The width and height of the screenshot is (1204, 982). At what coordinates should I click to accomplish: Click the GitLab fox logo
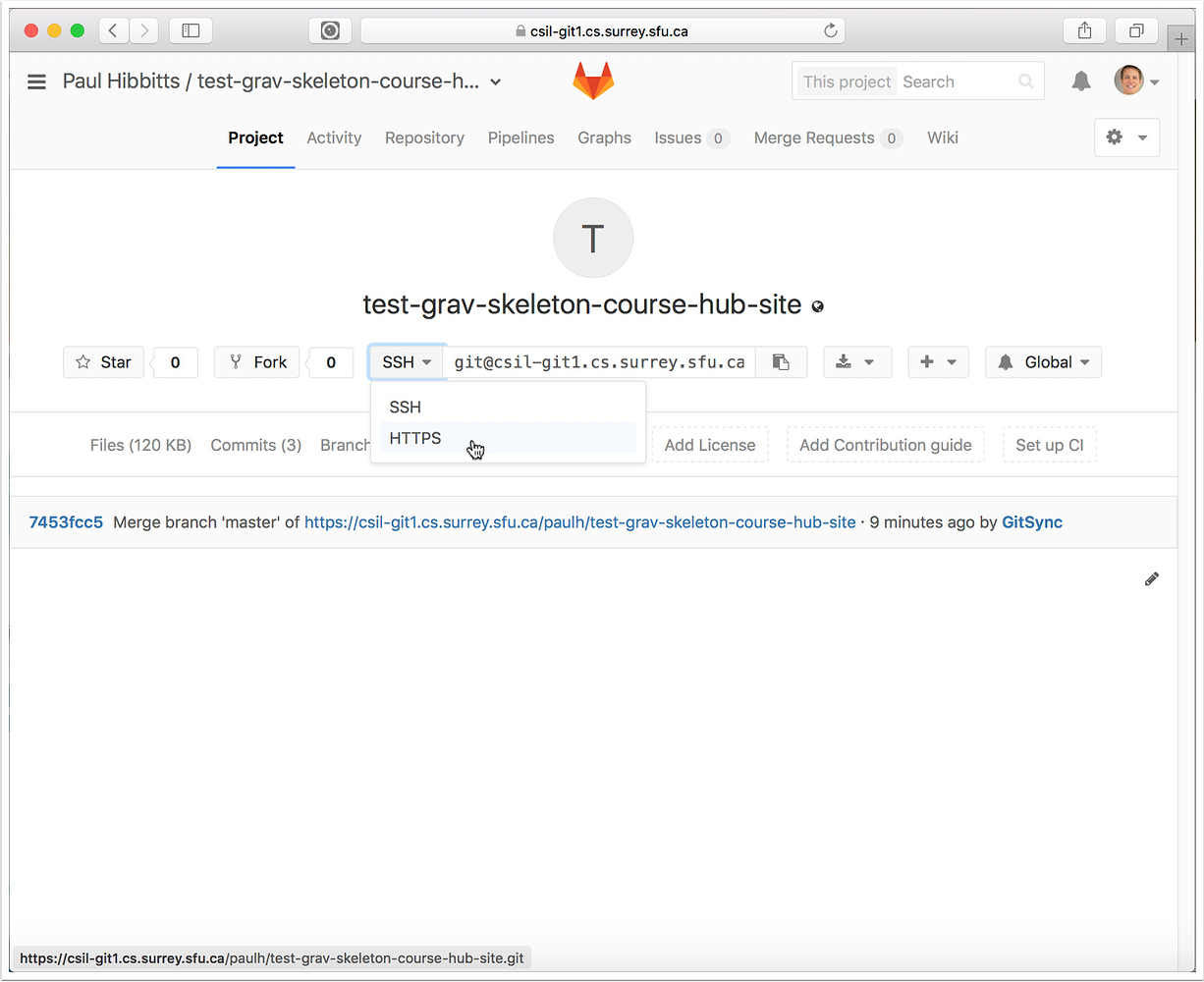pos(593,82)
